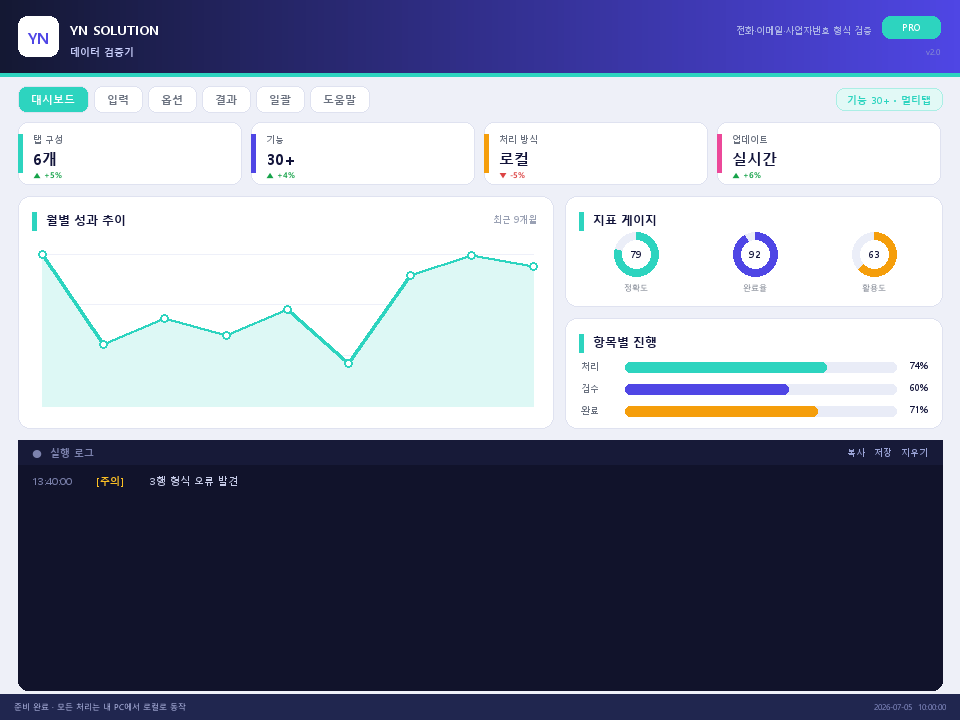The image size is (960, 720).
Task: Click the lowest data point on the line chart
Action: coord(348,364)
